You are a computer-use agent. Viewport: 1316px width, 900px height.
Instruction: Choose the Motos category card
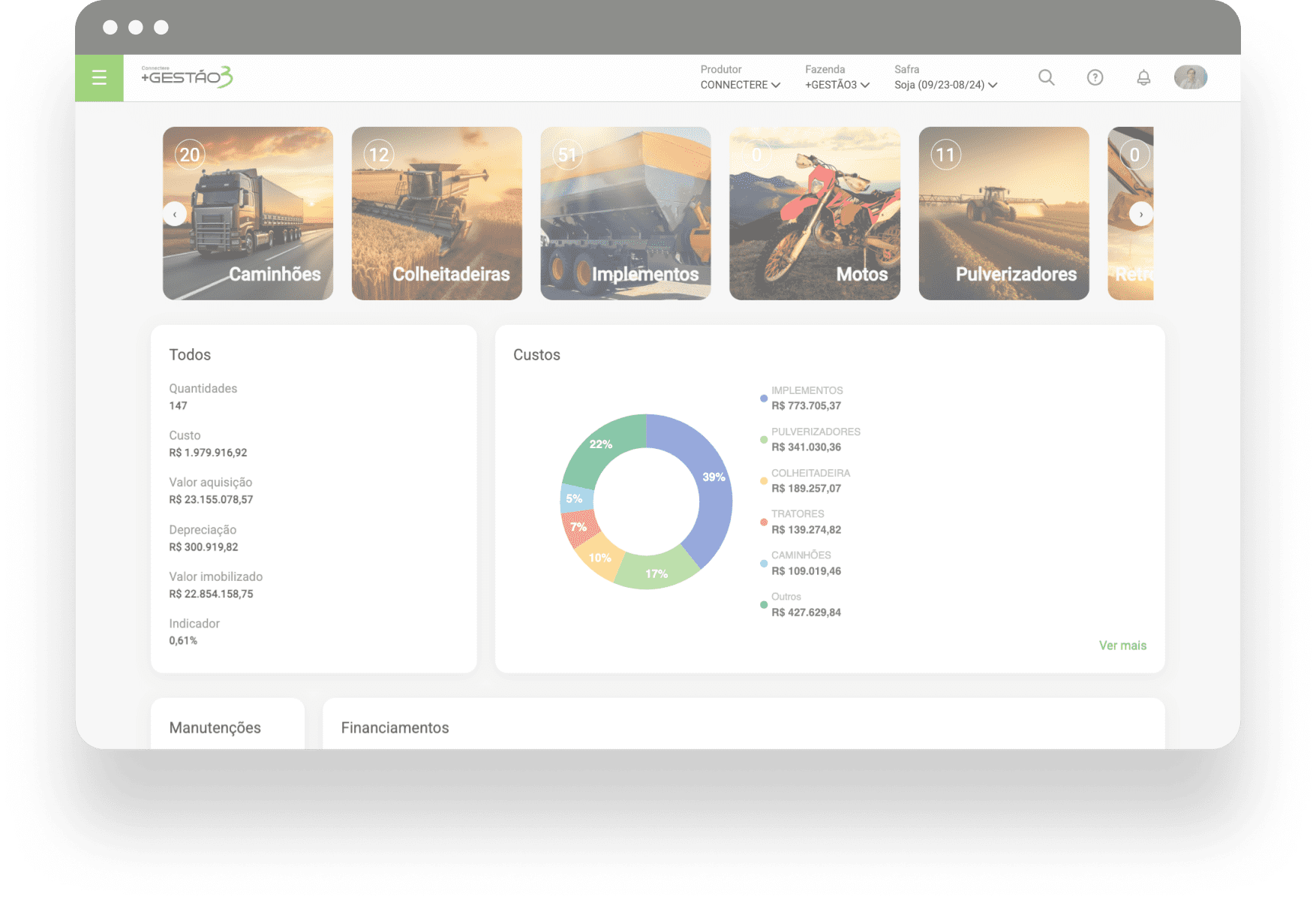click(x=815, y=214)
